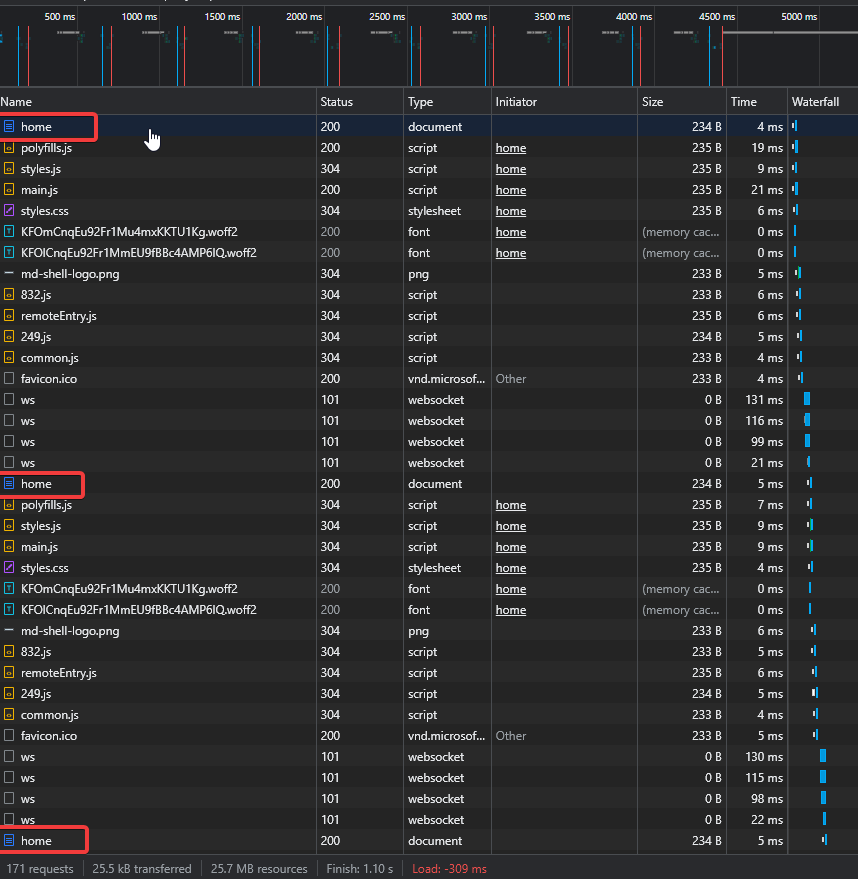The height and width of the screenshot is (879, 858).
Task: Click the font icon beside the KFOmCnq woff2 file
Action: point(10,232)
